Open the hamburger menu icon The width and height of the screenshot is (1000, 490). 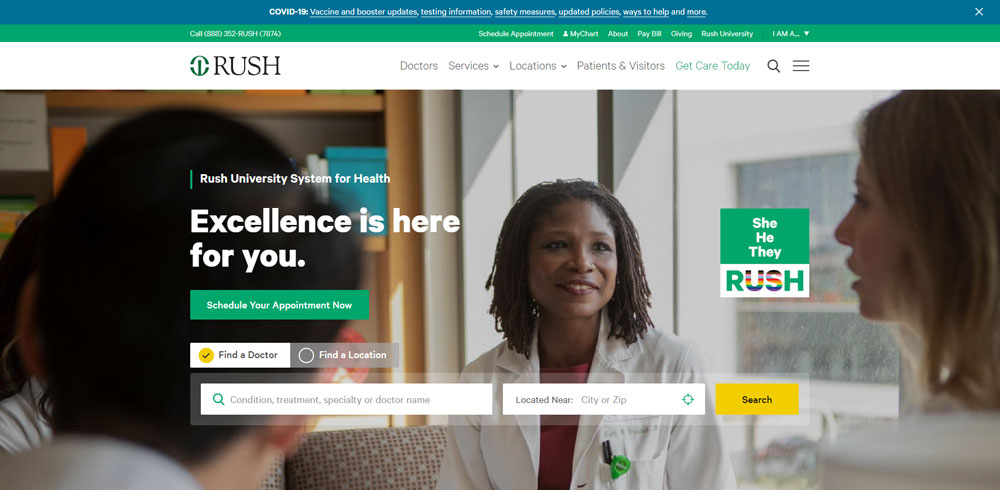coord(801,66)
